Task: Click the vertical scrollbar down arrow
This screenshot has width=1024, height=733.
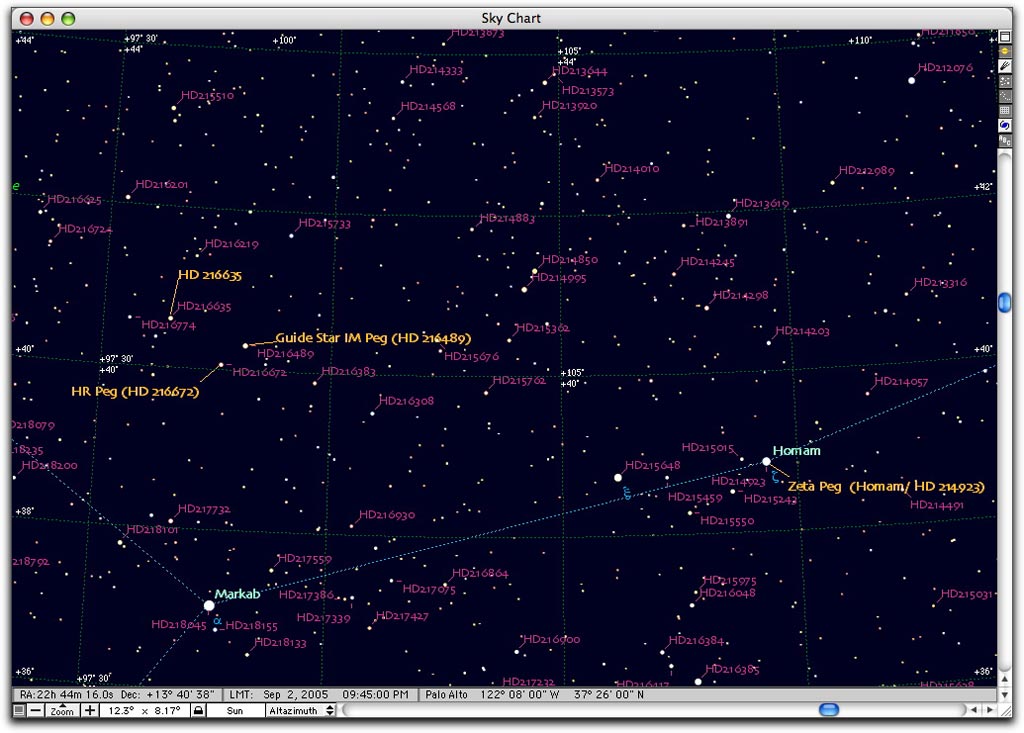Action: pyautogui.click(x=1005, y=694)
